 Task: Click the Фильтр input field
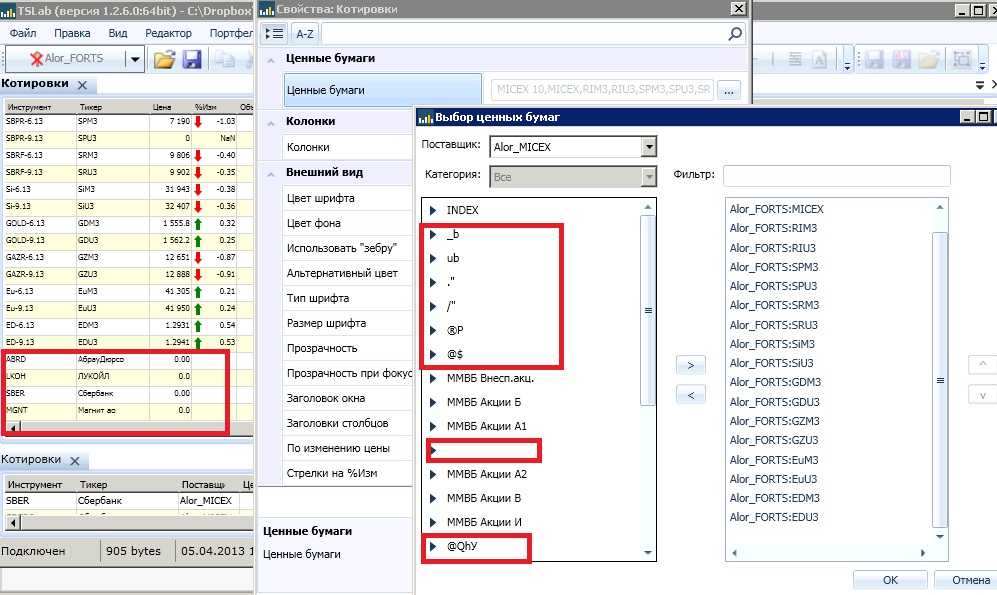836,176
